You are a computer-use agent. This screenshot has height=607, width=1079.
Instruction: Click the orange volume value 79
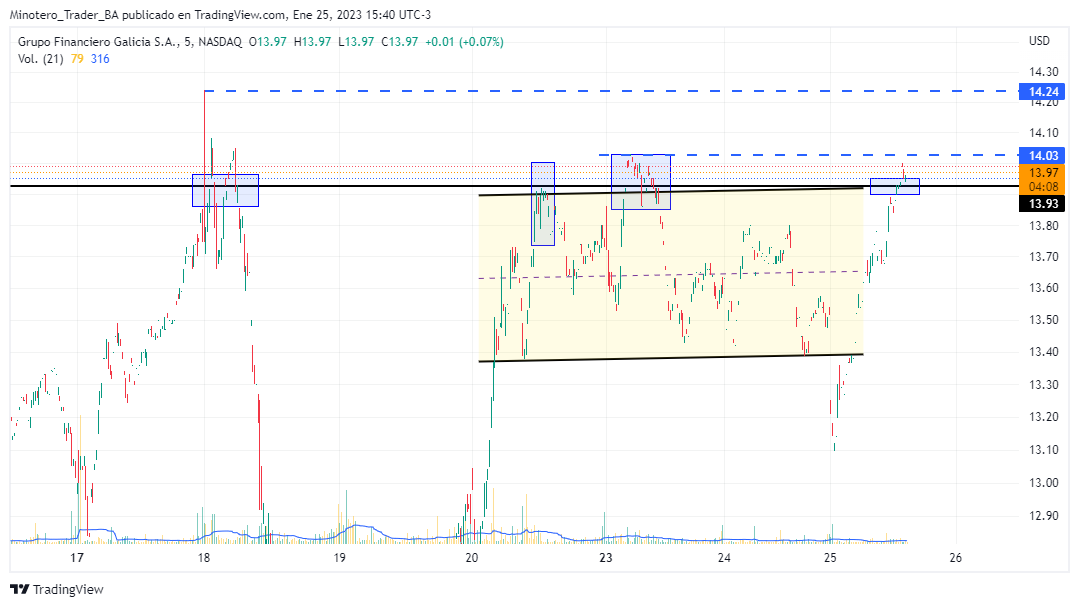point(78,59)
